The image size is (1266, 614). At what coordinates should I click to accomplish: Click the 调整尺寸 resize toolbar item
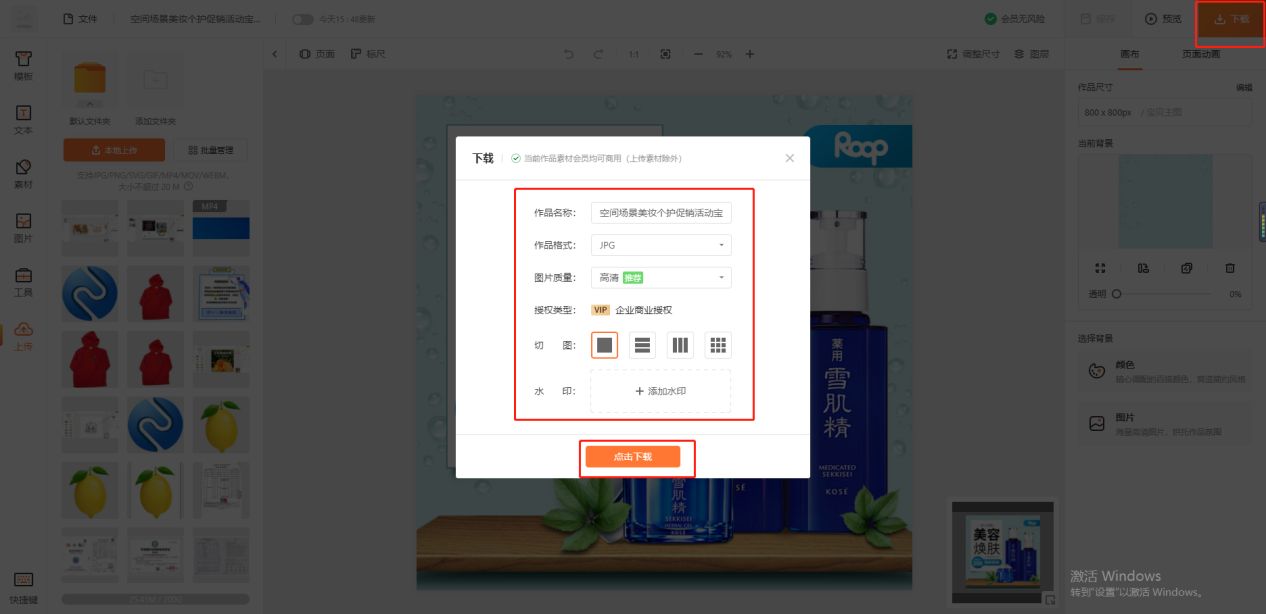click(973, 54)
